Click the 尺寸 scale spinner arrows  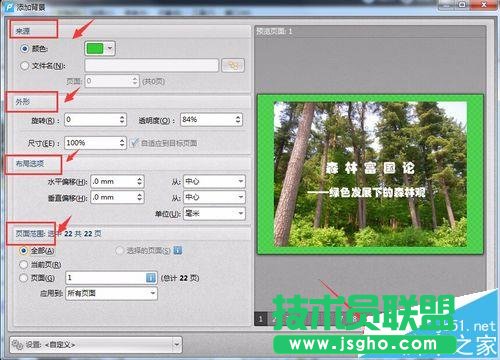pos(122,143)
